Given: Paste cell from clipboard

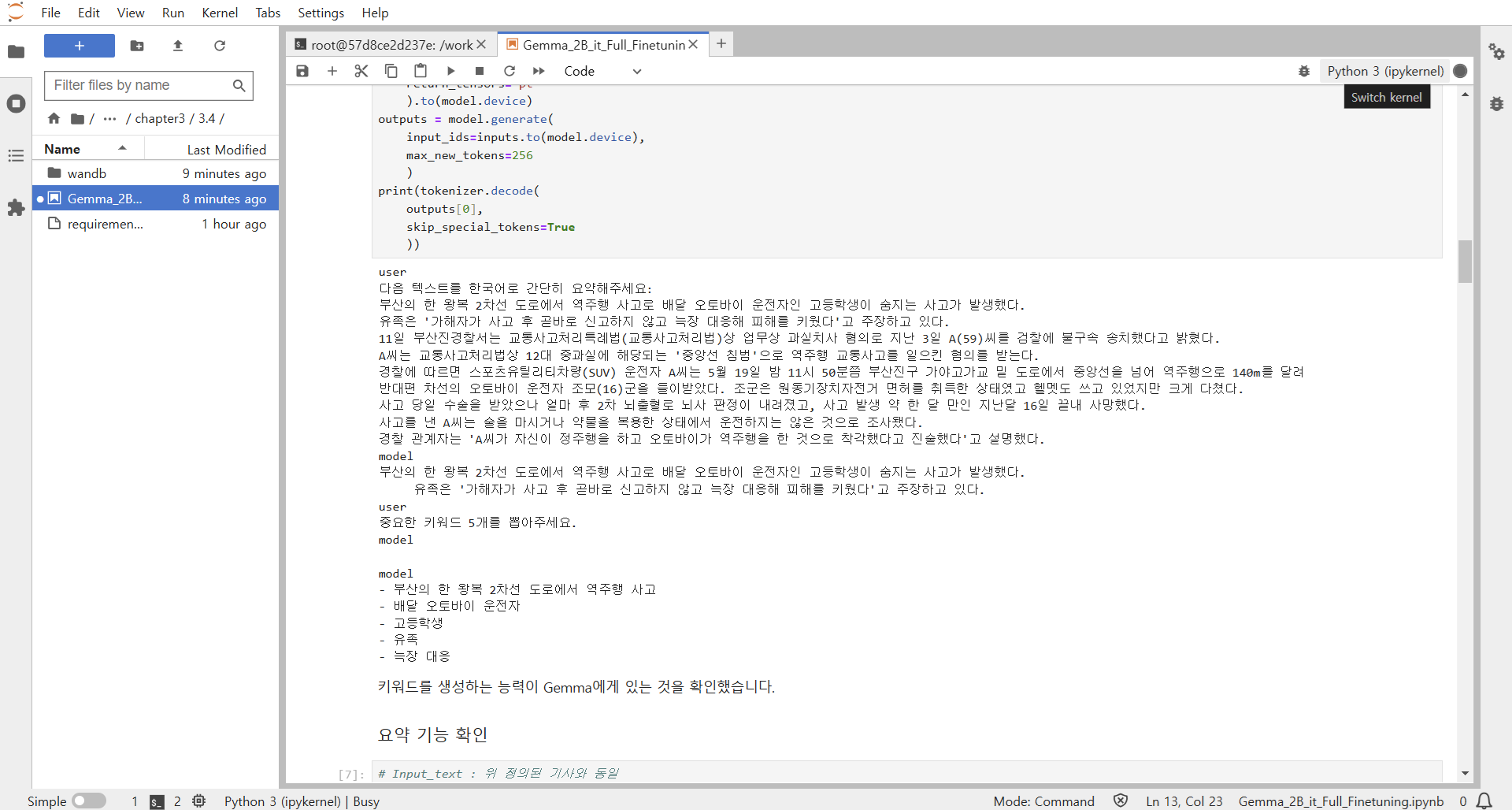Looking at the screenshot, I should tap(421, 71).
